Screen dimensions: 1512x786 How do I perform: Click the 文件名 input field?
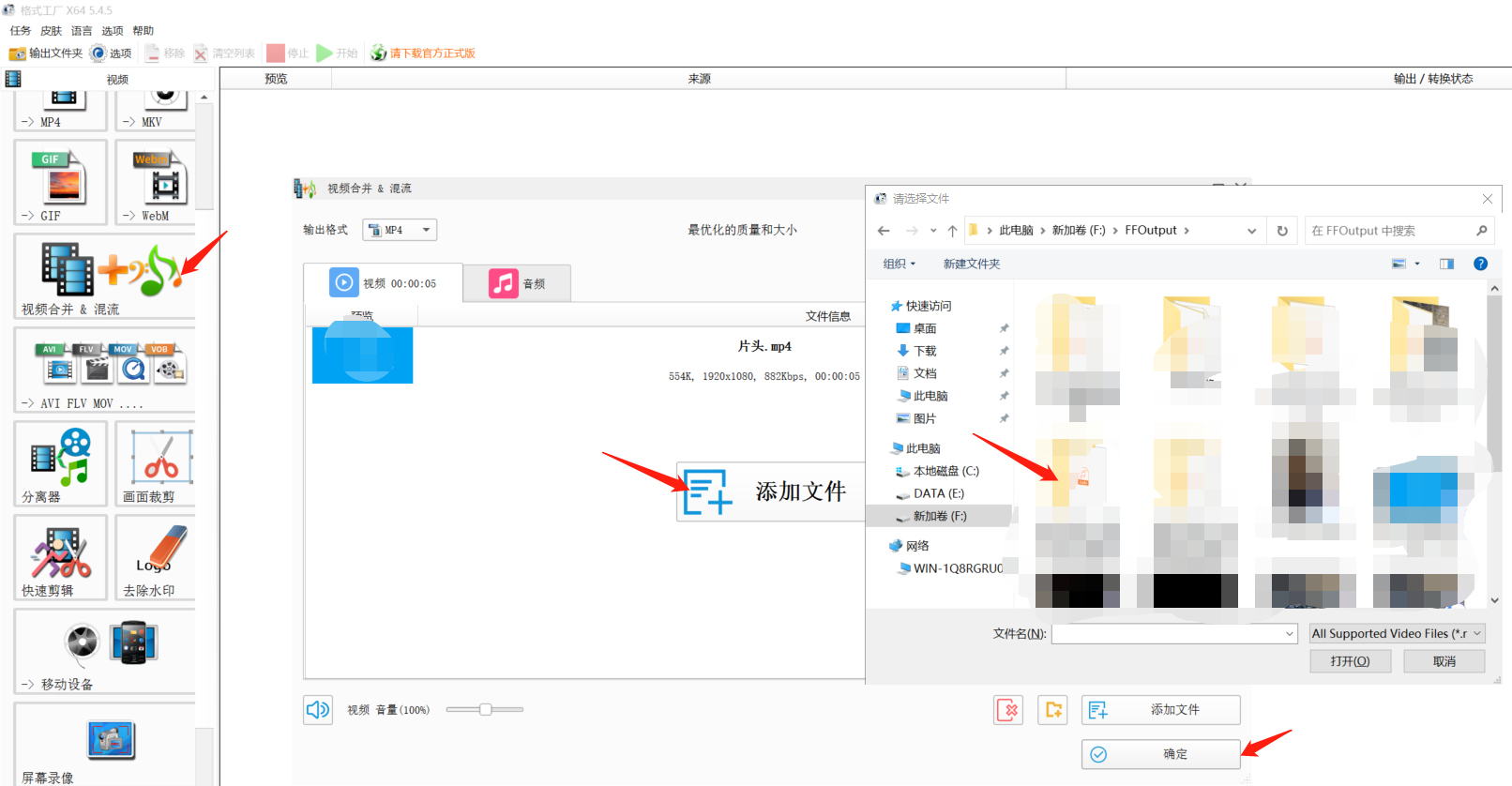(x=1168, y=634)
